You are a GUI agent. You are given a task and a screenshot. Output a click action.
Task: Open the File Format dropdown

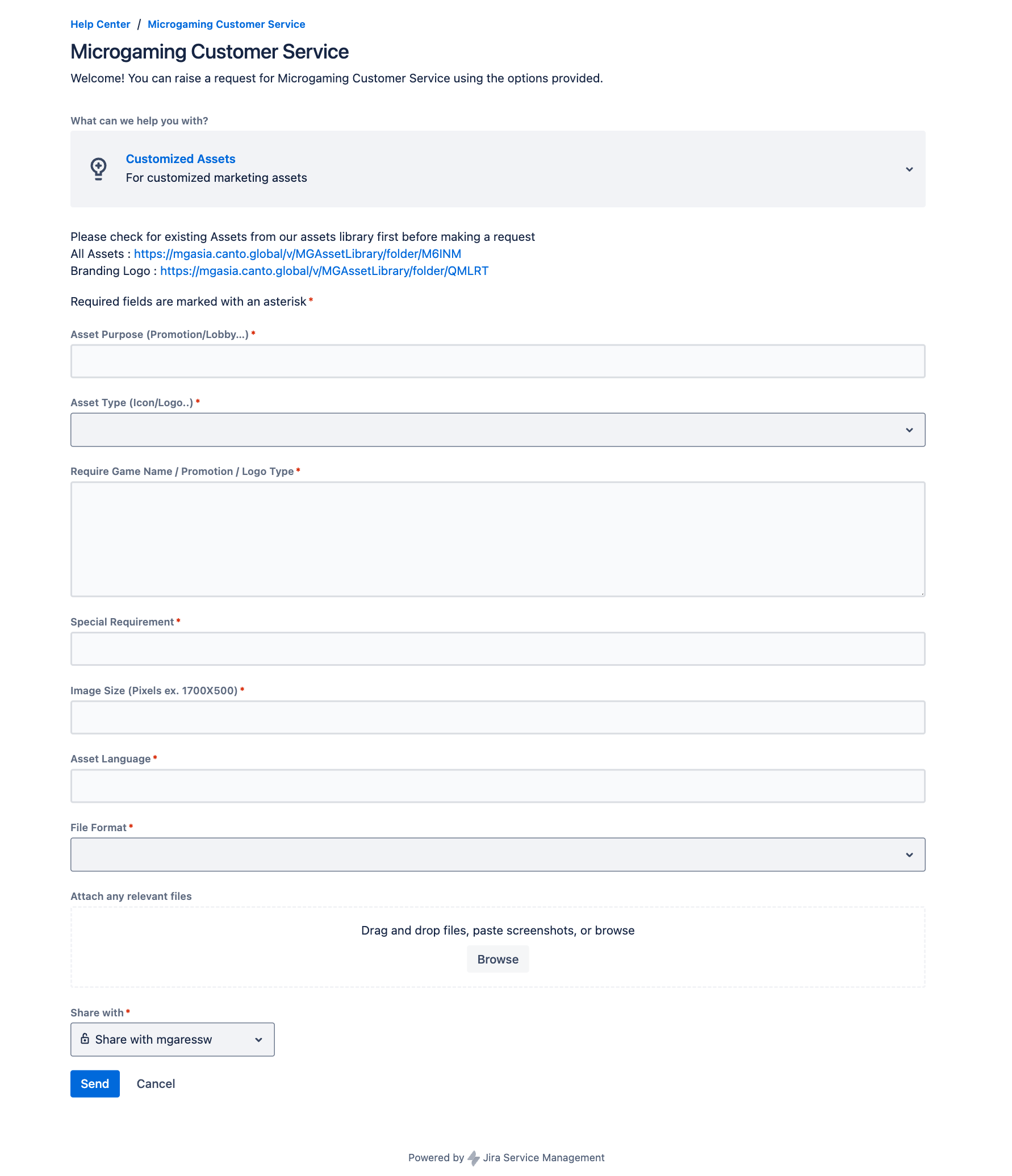pos(497,854)
